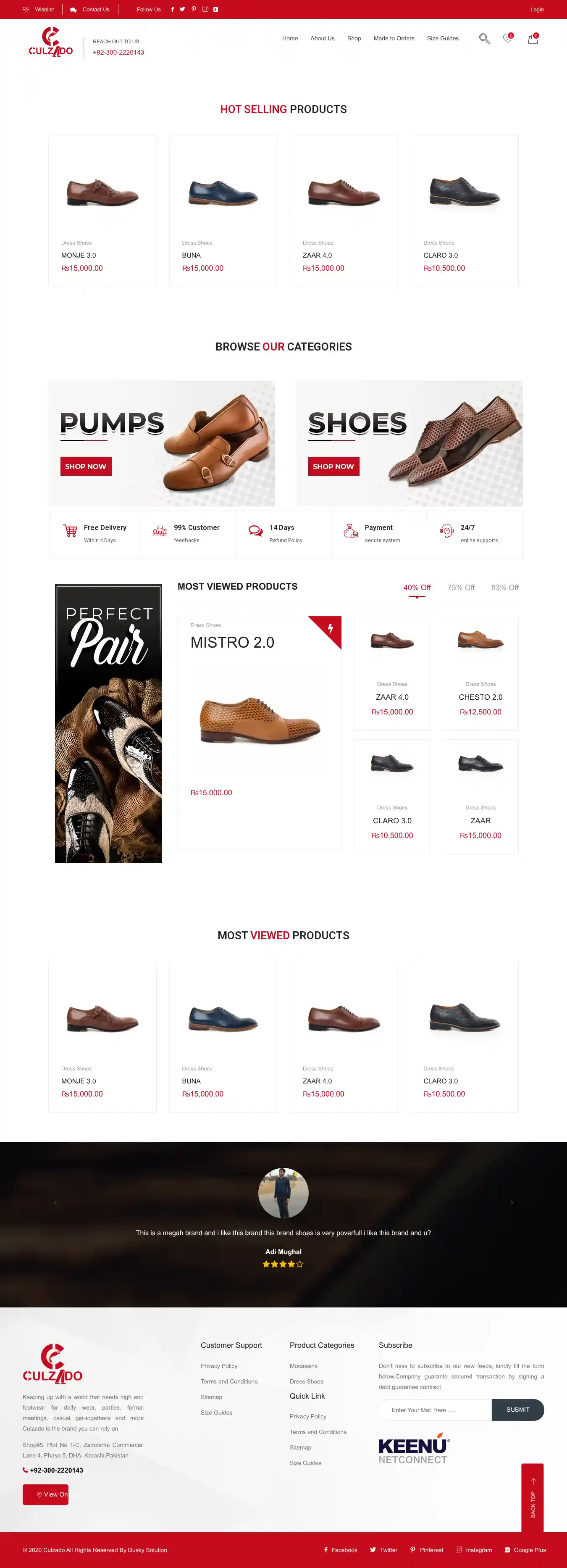Open the search magnifier icon in header
567x1568 pixels.
(x=484, y=39)
